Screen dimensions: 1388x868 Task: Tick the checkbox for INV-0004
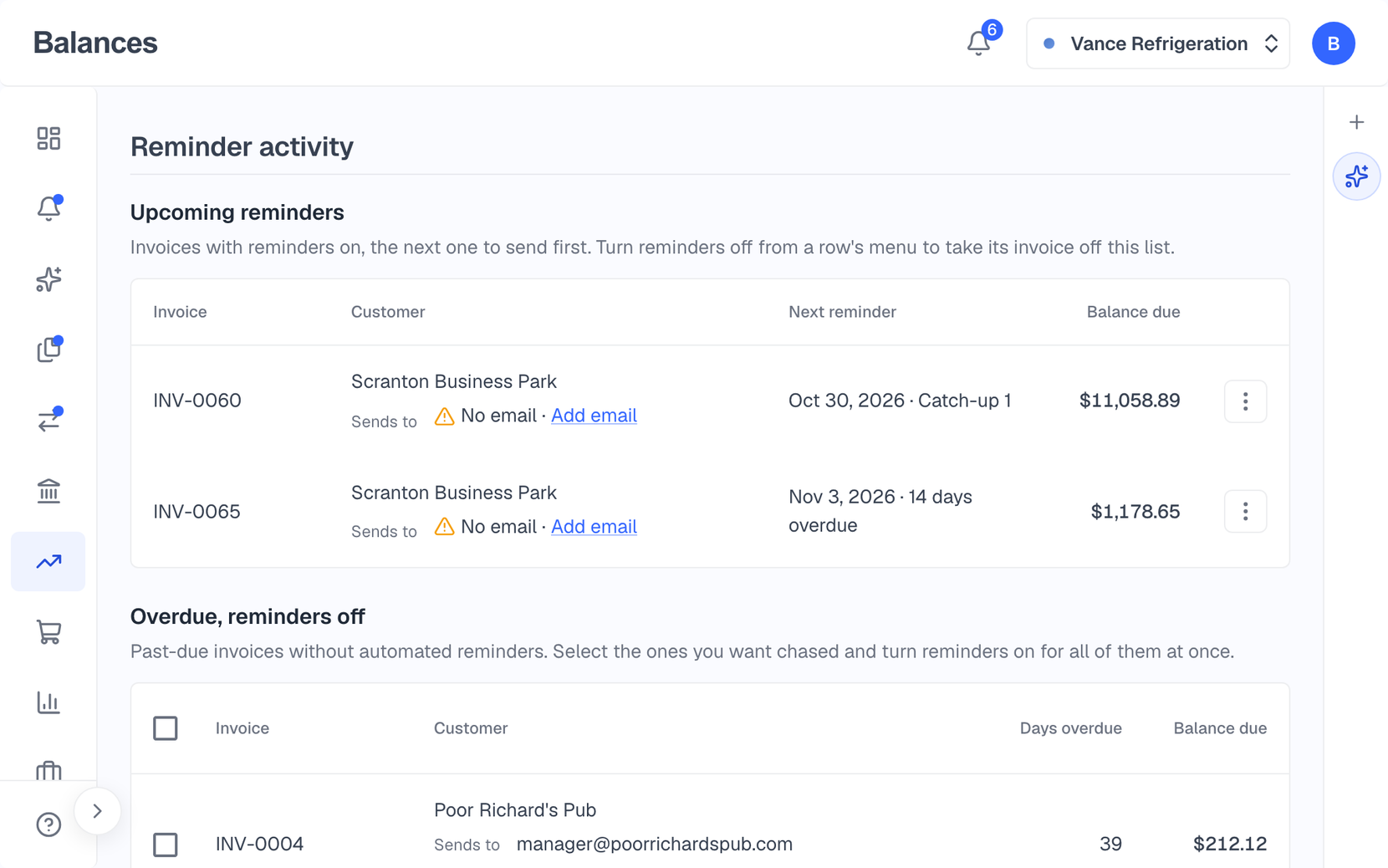(x=166, y=845)
